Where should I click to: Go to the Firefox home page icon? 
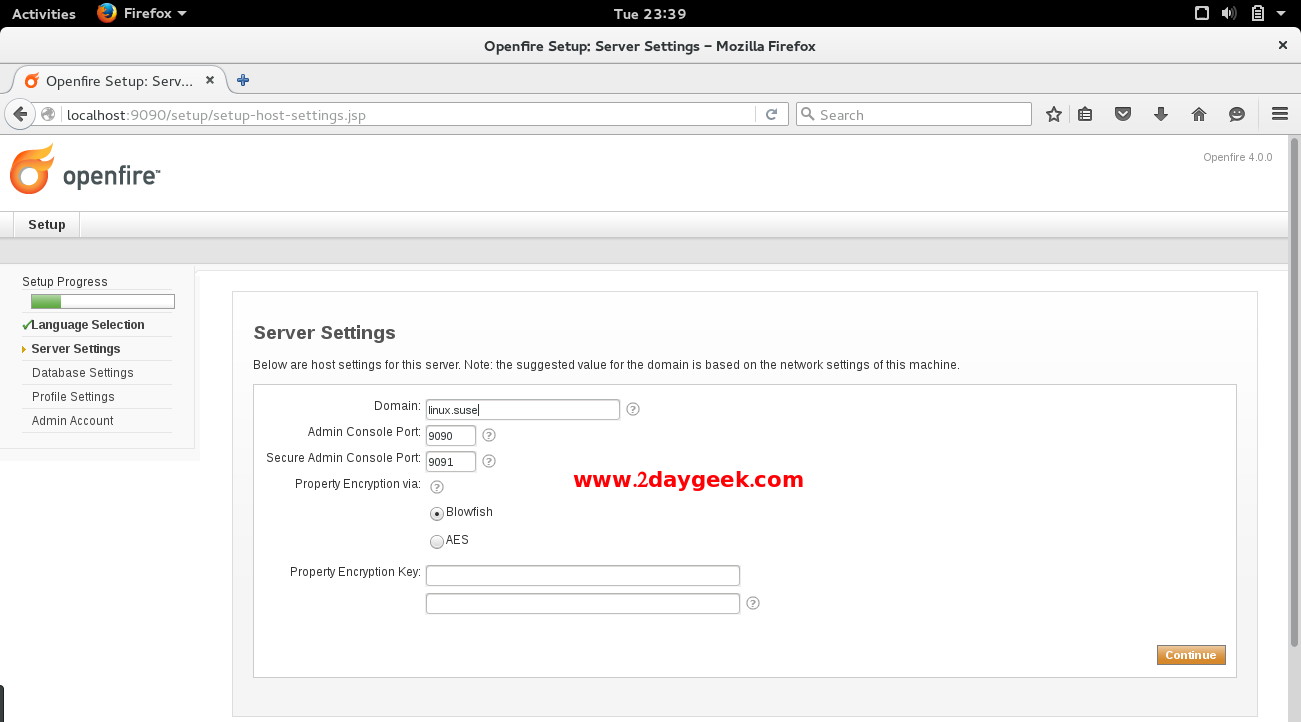coord(1198,114)
